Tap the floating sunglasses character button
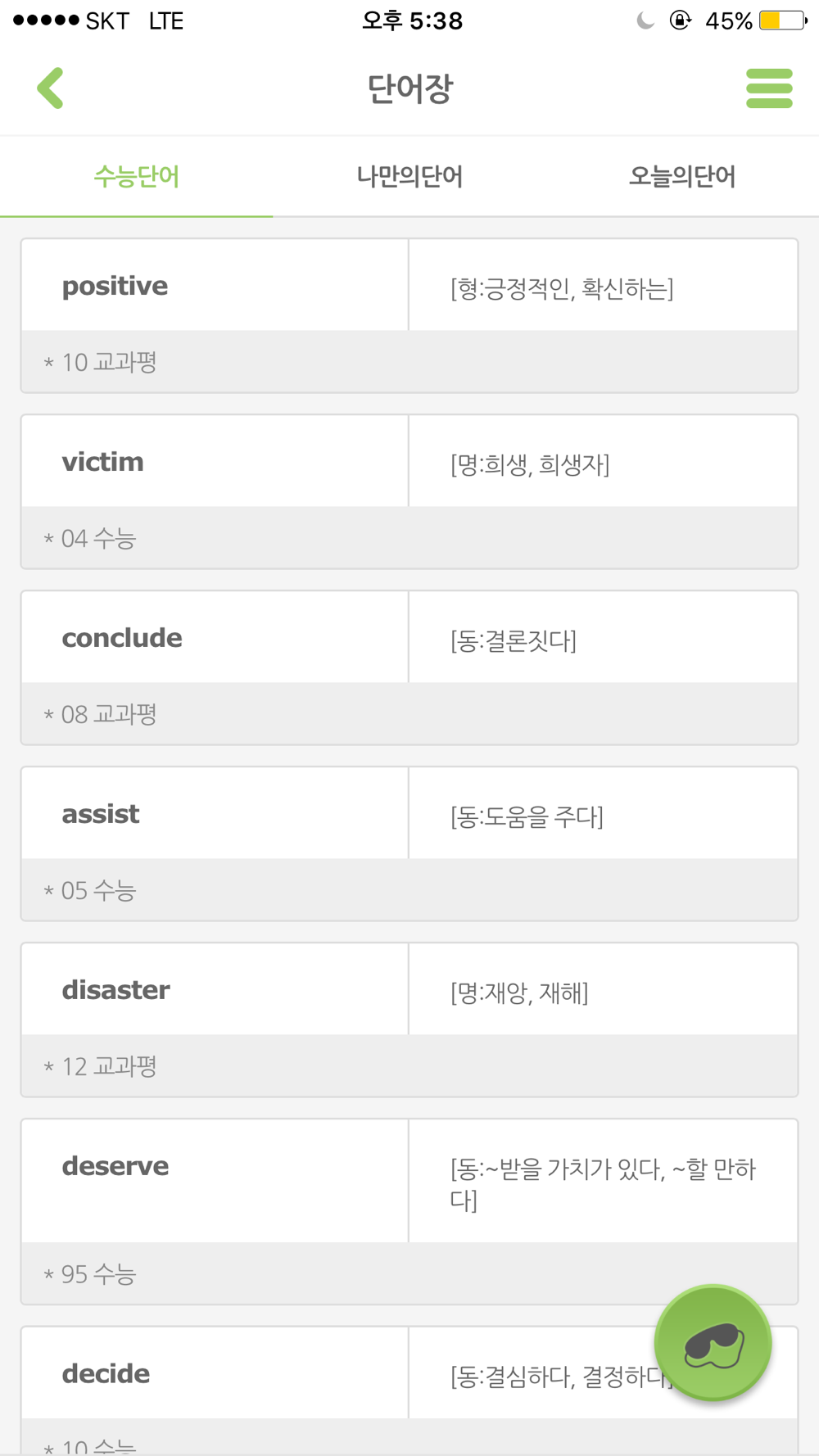This screenshot has width=819, height=1456. pyautogui.click(x=713, y=1342)
